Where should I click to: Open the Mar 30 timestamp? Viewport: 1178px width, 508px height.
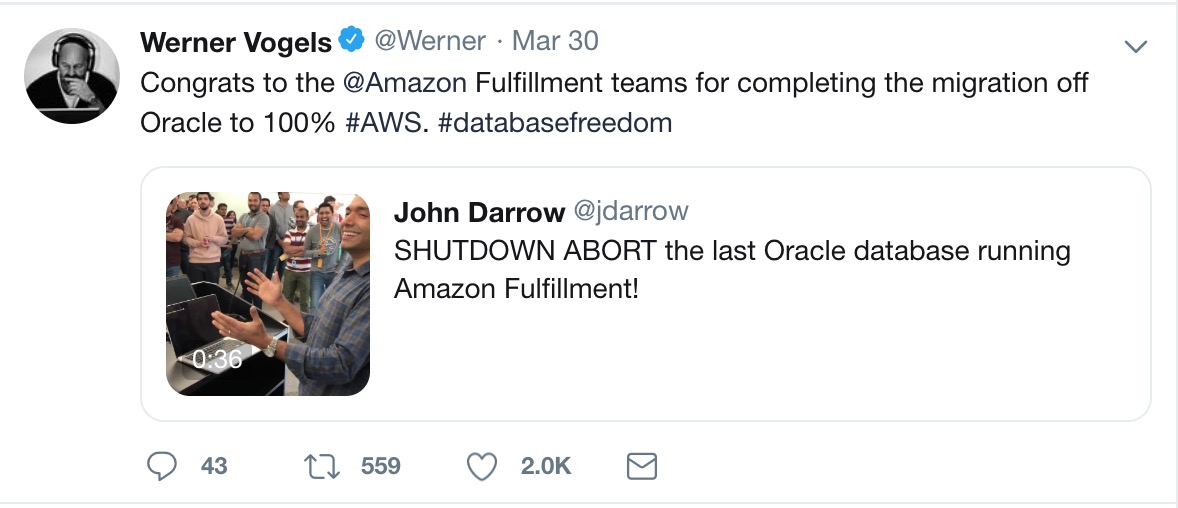(555, 41)
